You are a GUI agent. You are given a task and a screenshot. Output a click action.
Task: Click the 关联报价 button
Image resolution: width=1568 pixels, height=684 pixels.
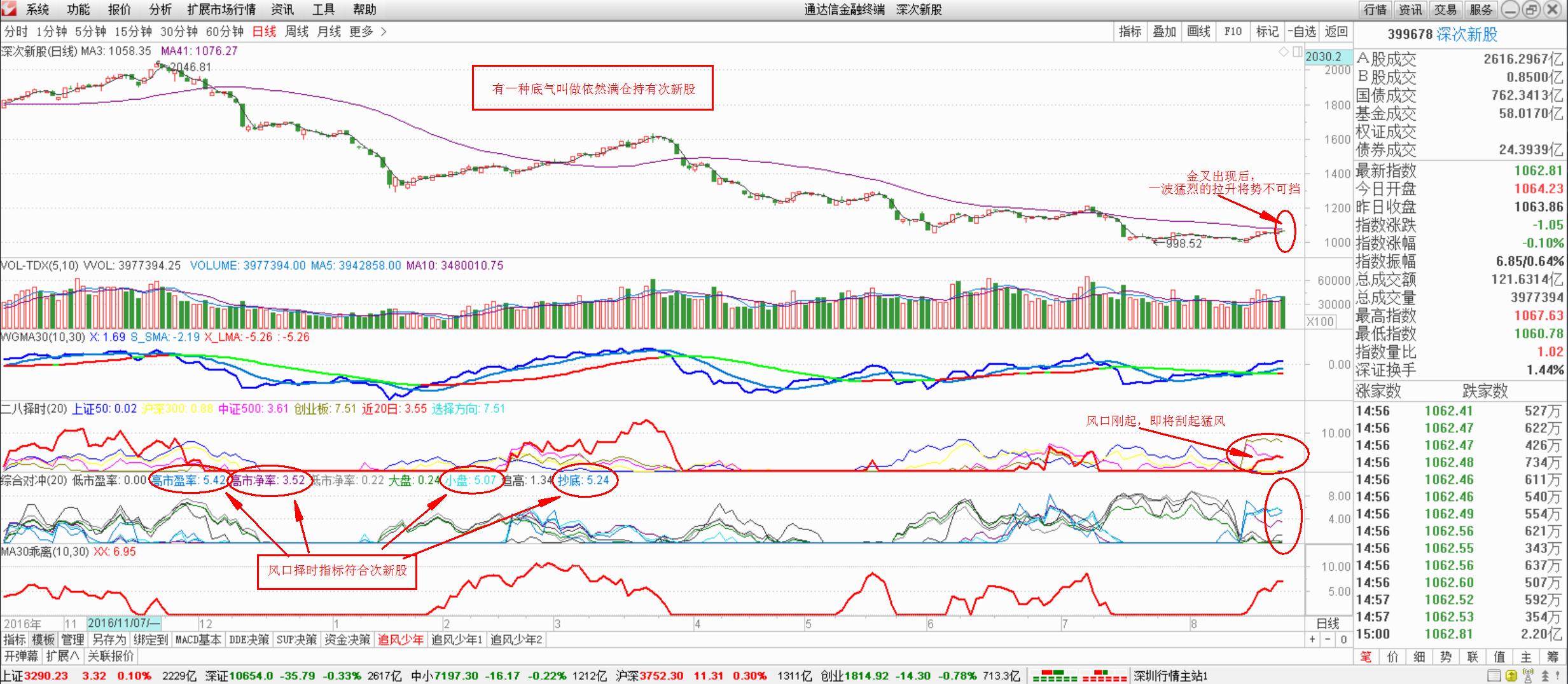(x=111, y=656)
